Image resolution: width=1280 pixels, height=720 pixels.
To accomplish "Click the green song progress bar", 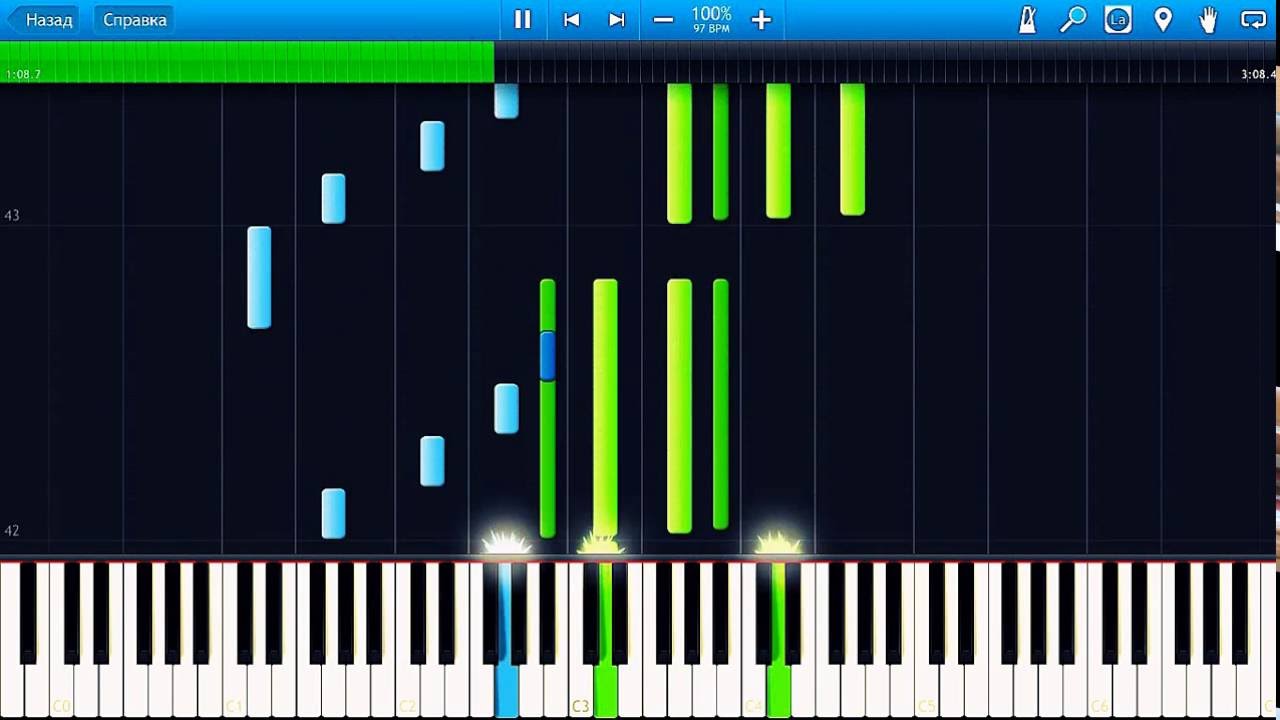I will tap(247, 61).
